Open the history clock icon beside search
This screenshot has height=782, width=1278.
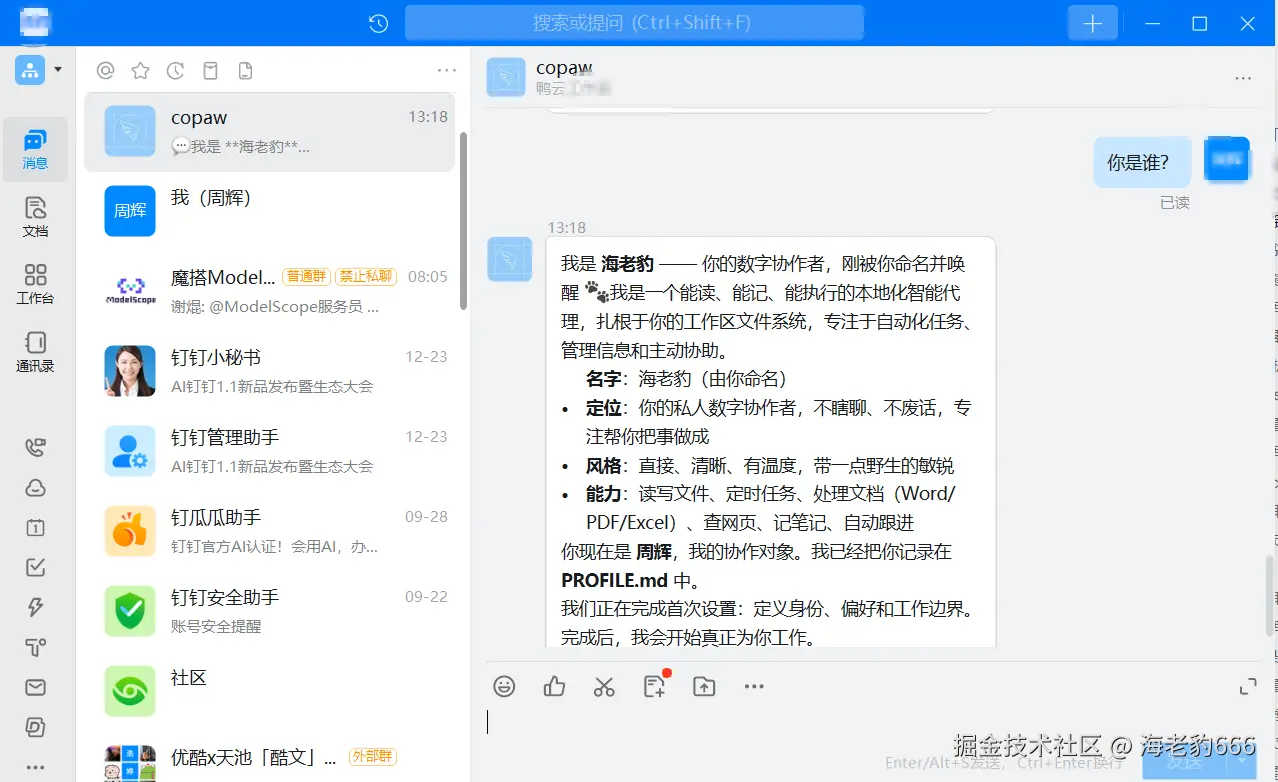click(378, 23)
